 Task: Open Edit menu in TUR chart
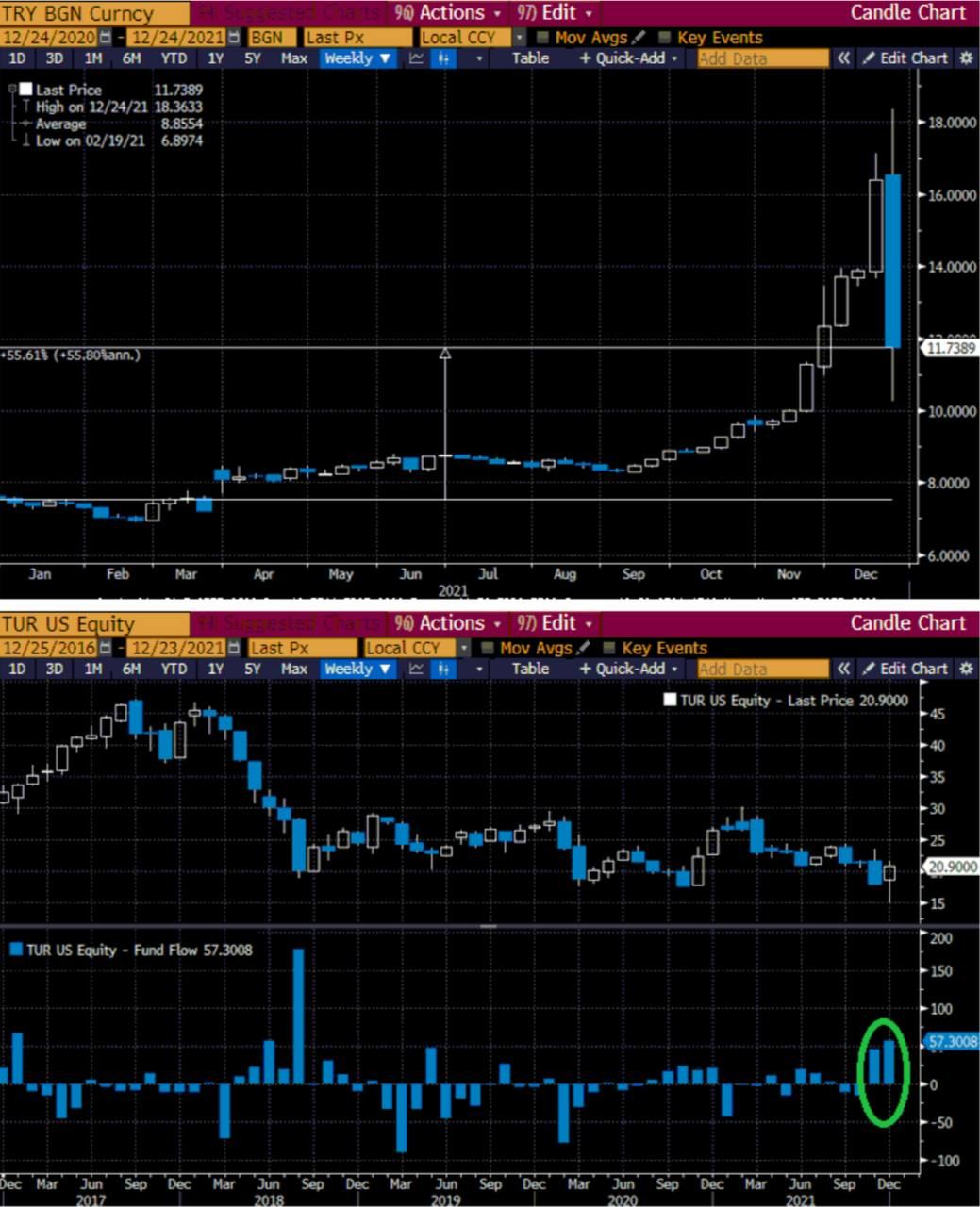[x=556, y=623]
